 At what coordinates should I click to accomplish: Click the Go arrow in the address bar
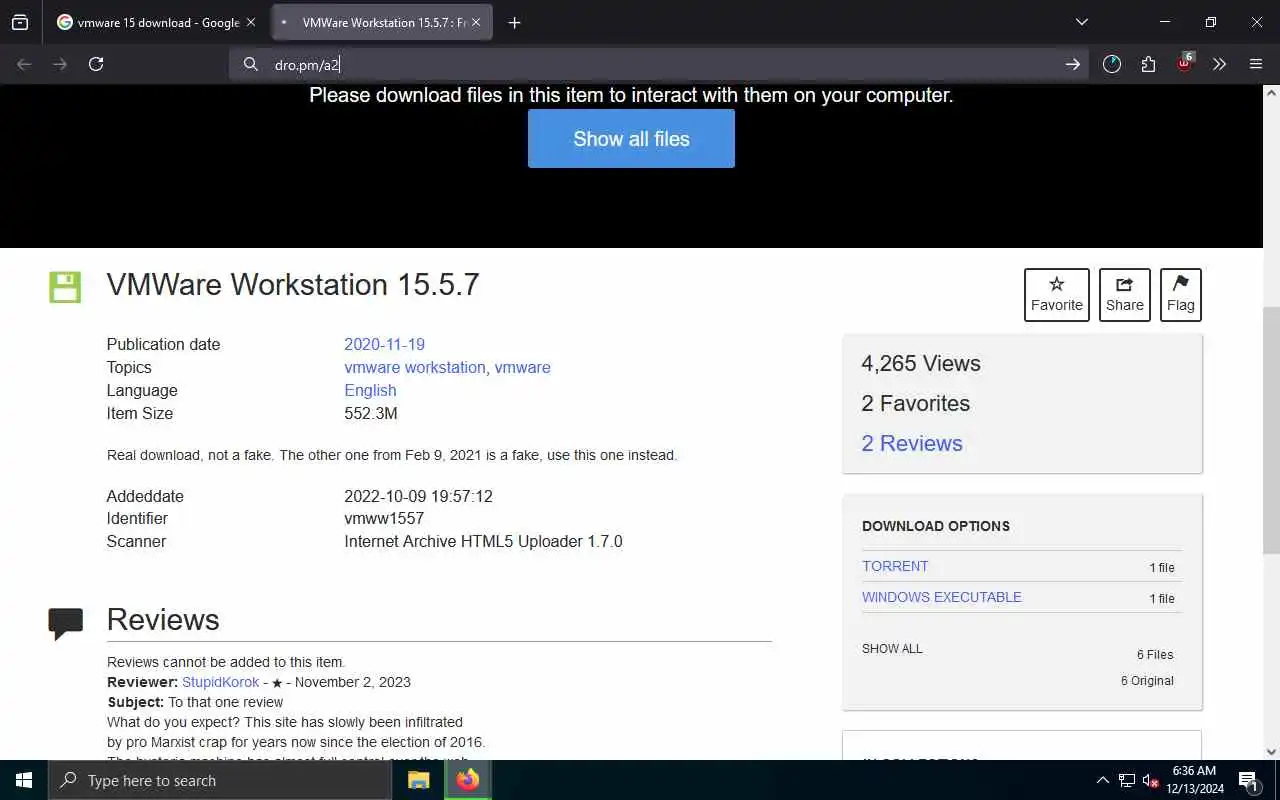(1072, 64)
